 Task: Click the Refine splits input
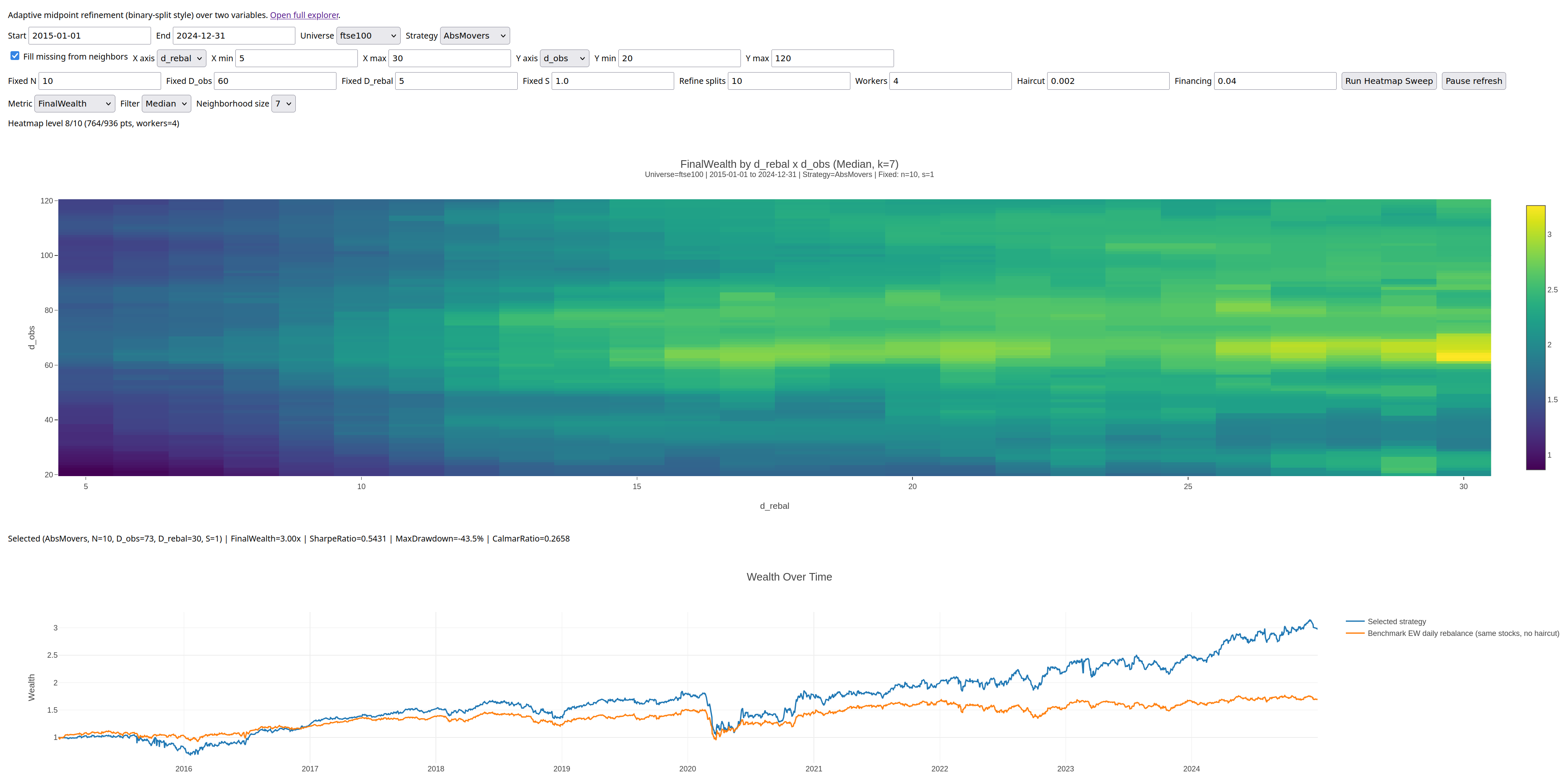click(789, 81)
